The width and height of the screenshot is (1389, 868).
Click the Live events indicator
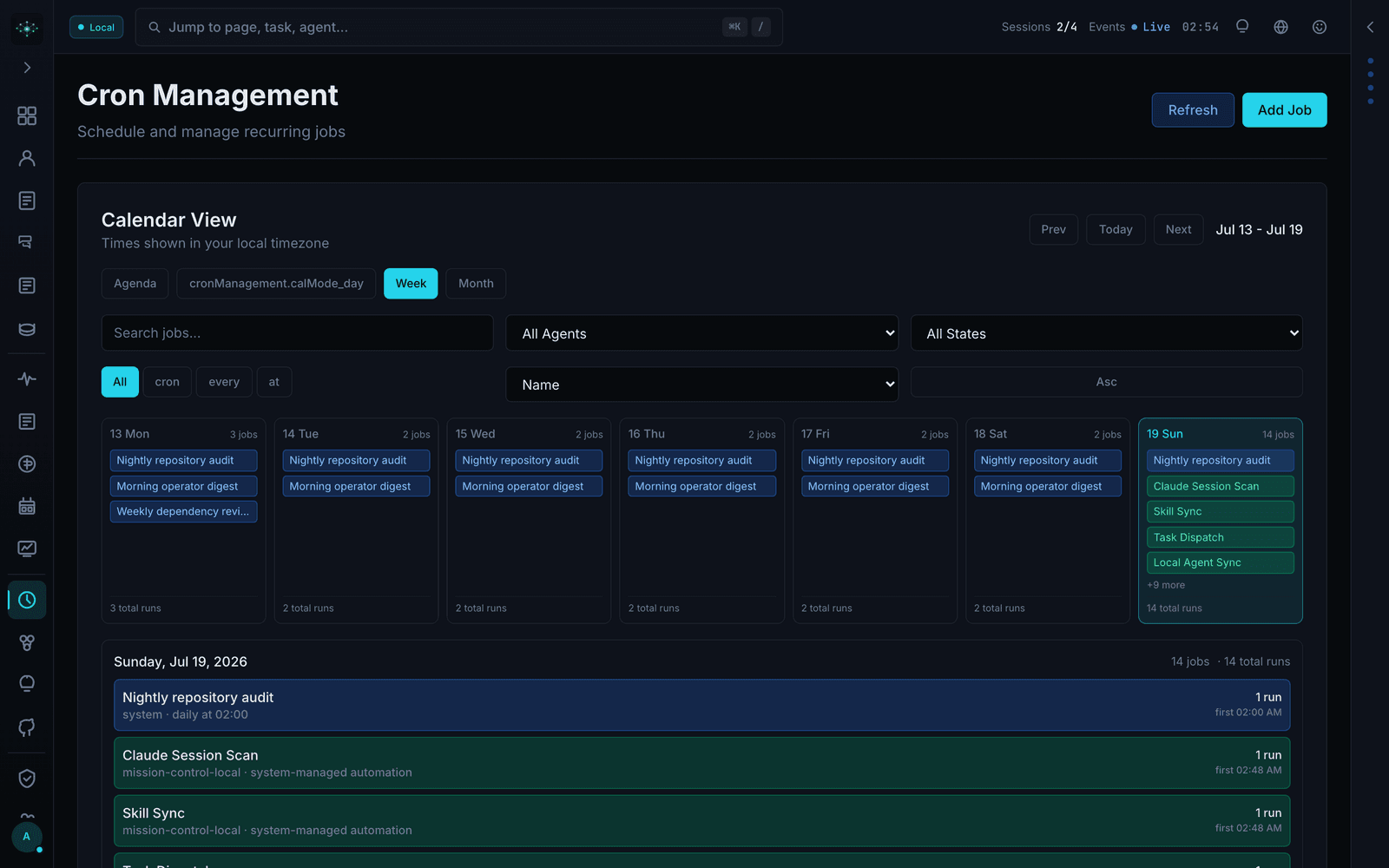click(1150, 27)
